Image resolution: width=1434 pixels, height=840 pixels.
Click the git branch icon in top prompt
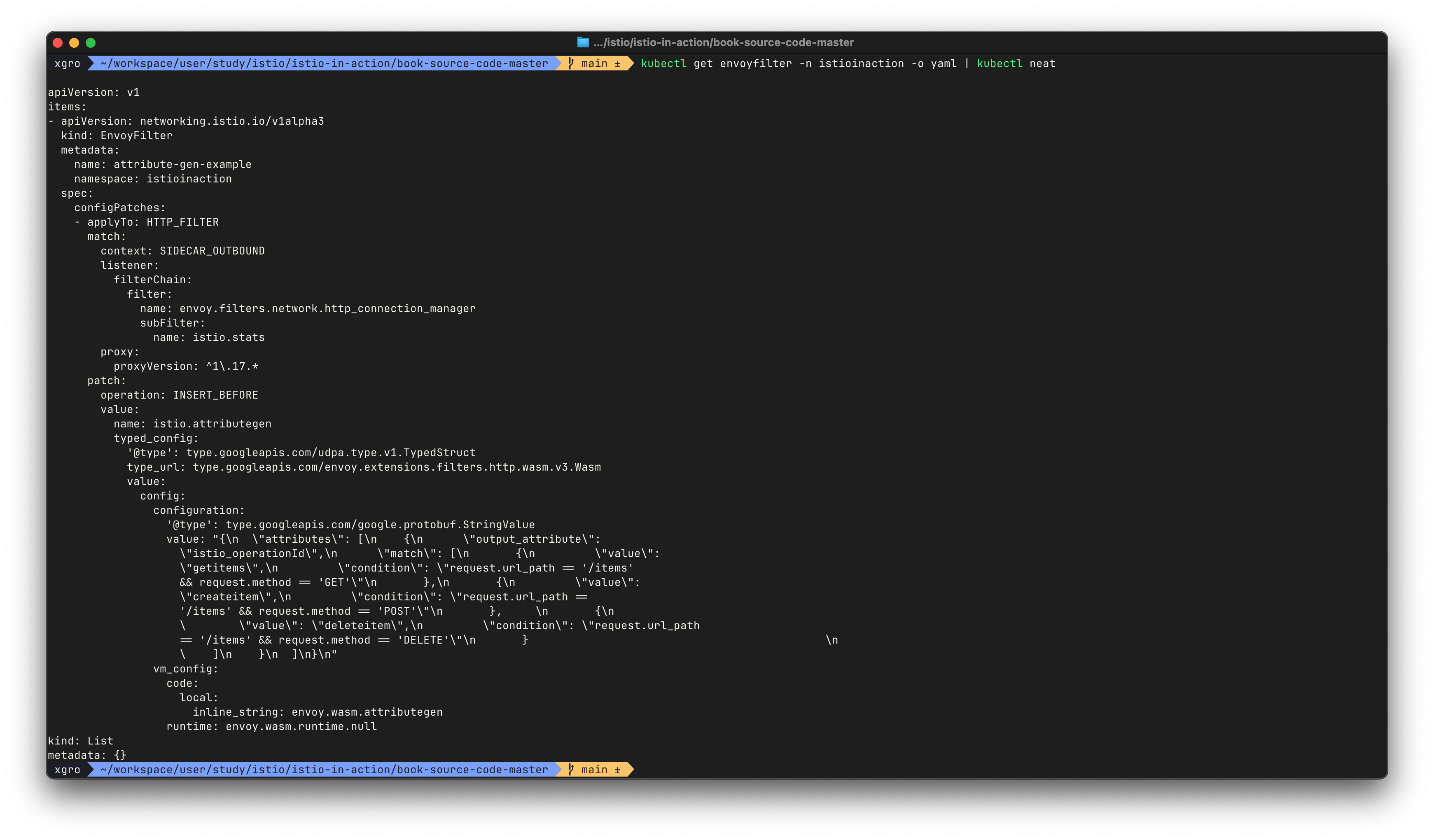tap(571, 63)
